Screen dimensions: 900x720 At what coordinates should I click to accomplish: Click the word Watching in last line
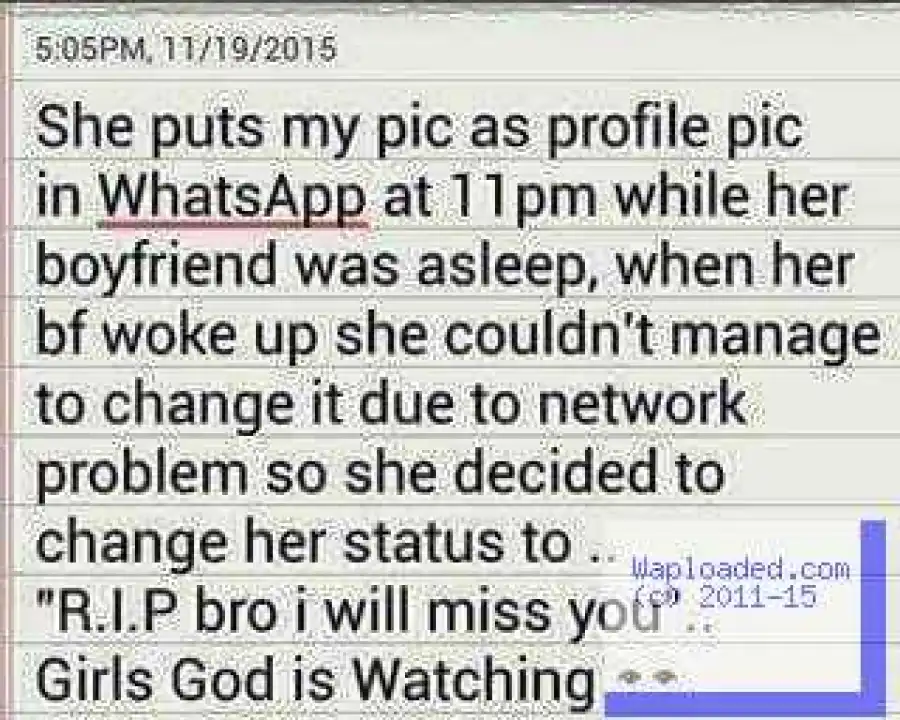tap(474, 681)
